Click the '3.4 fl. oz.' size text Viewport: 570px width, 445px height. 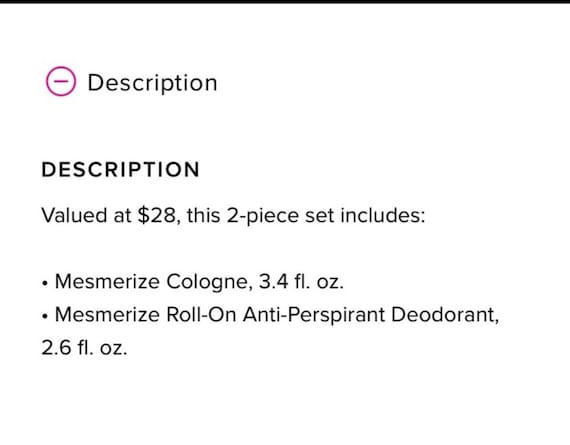[x=301, y=282]
